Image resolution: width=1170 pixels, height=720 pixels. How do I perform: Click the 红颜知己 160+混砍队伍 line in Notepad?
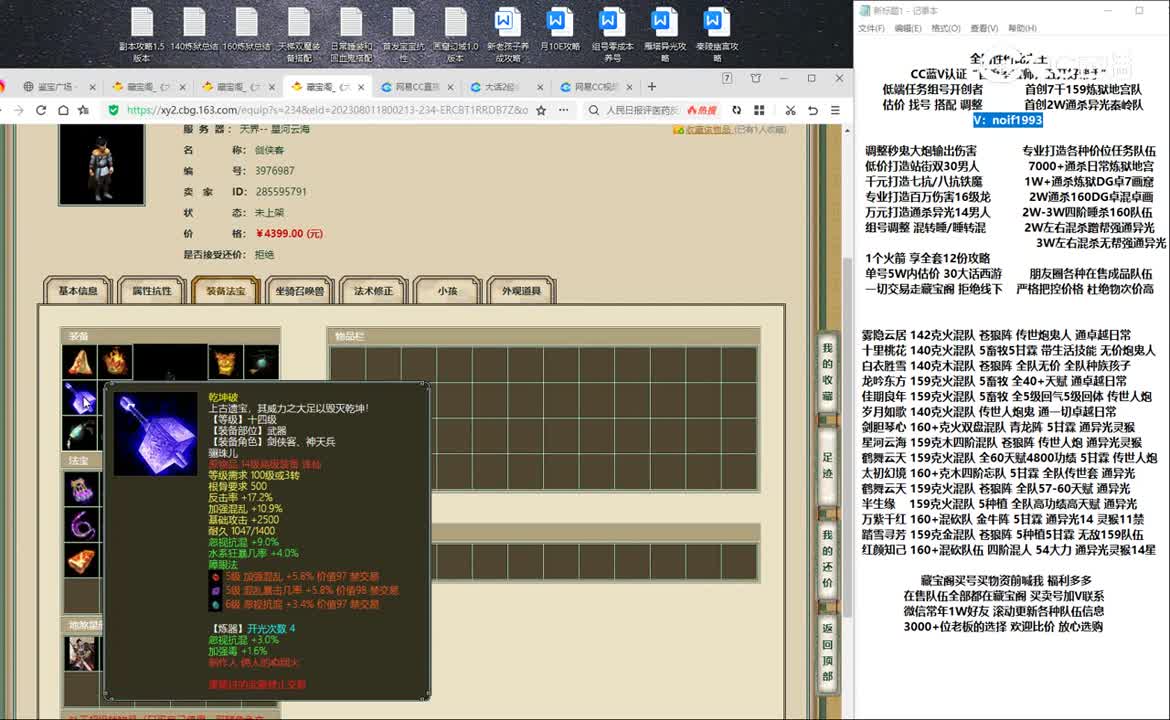(1009, 550)
